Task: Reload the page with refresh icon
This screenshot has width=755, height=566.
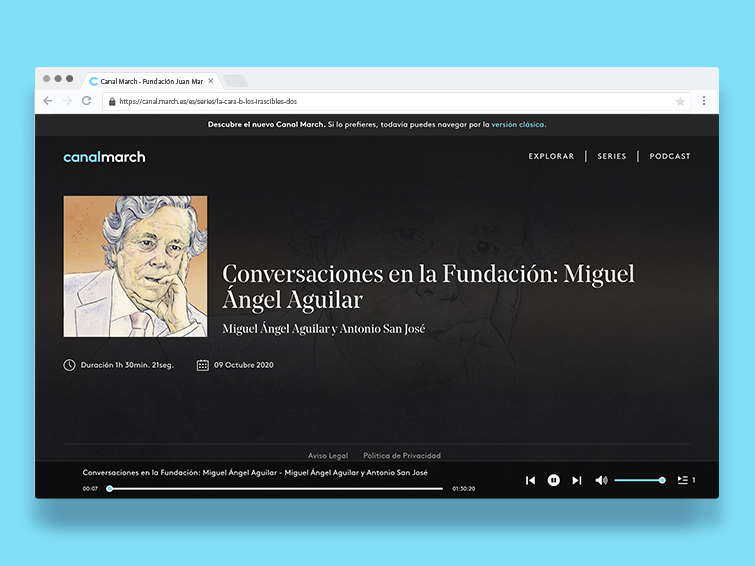Action: pyautogui.click(x=87, y=101)
